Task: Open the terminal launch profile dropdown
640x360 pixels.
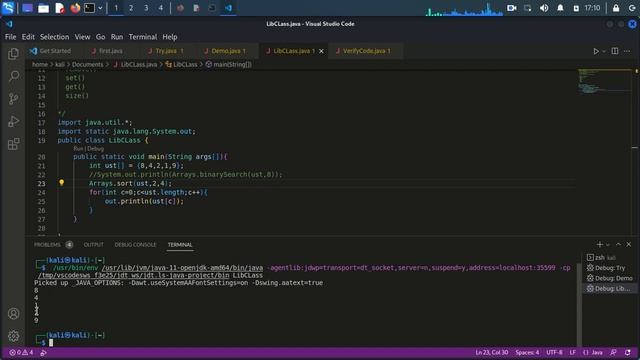Action: pos(608,244)
